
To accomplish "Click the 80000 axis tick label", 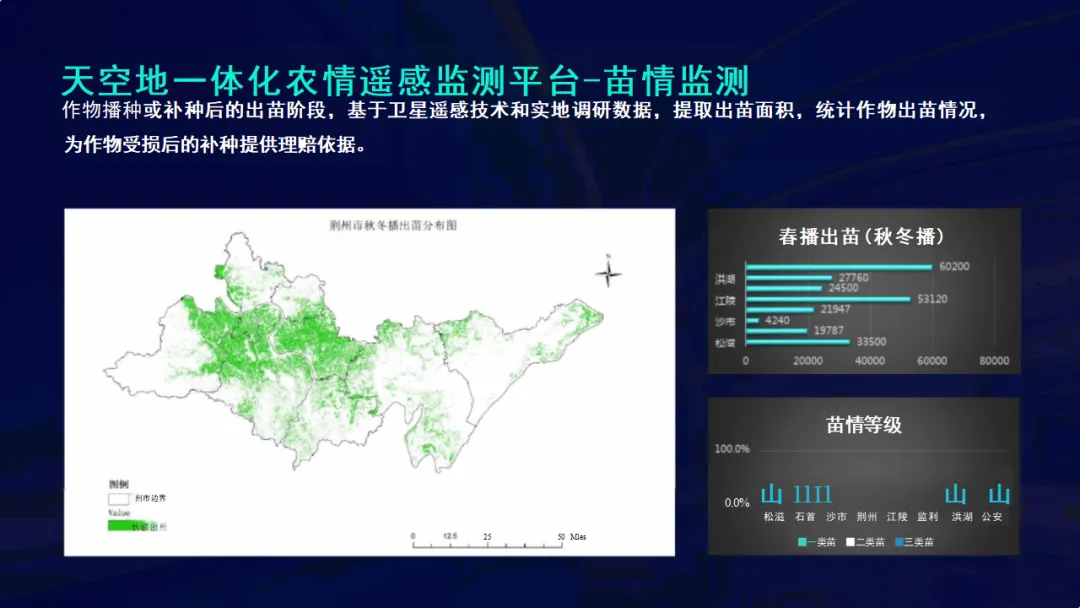I will point(994,361).
